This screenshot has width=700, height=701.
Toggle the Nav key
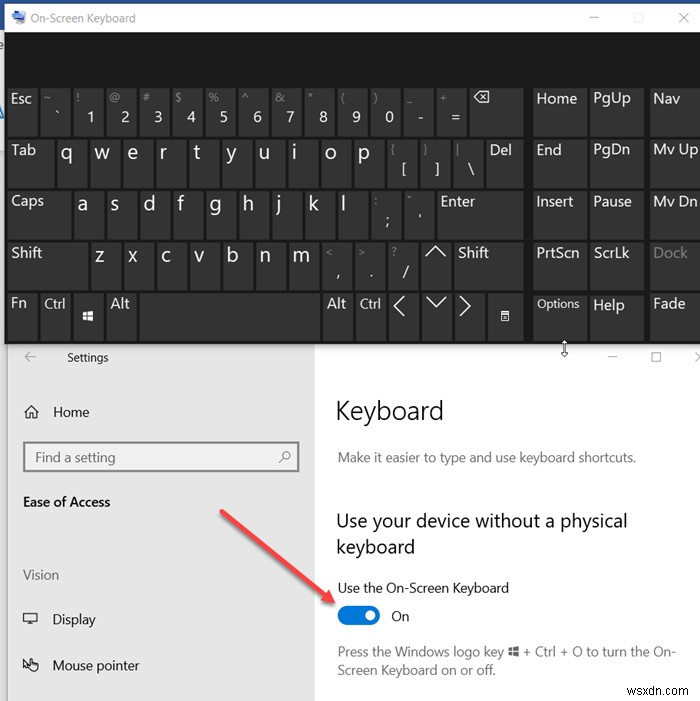point(675,112)
